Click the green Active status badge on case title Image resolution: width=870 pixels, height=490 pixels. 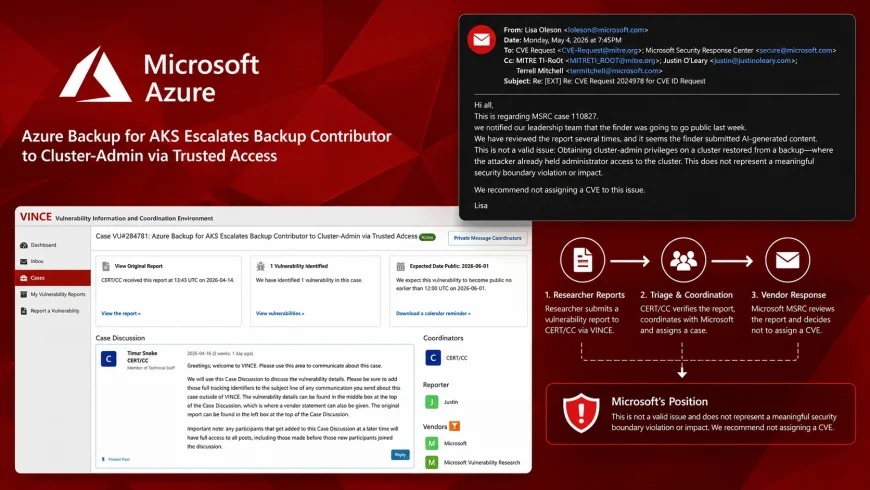427,237
